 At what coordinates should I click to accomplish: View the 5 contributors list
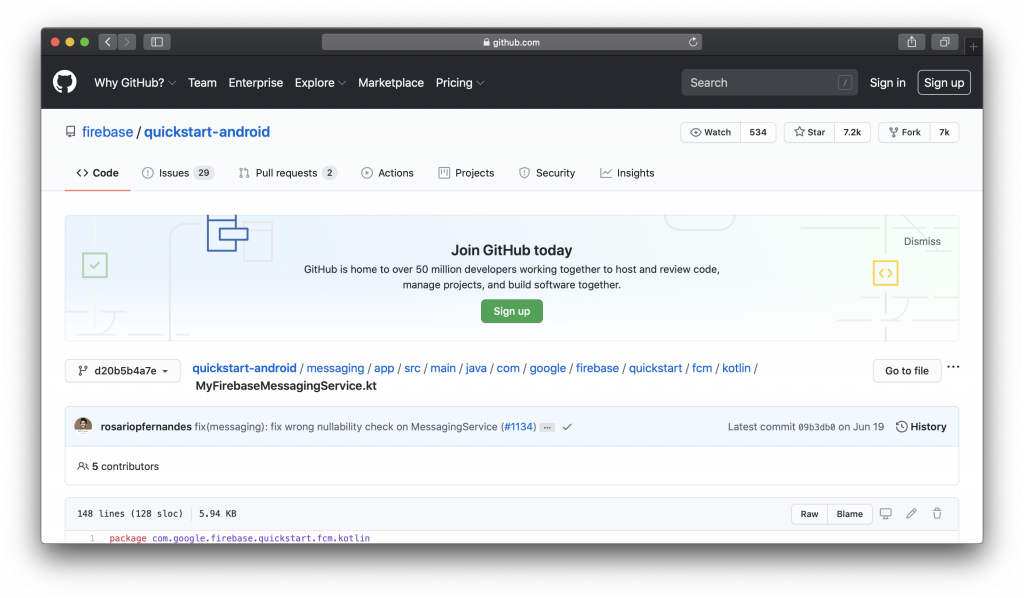click(118, 467)
